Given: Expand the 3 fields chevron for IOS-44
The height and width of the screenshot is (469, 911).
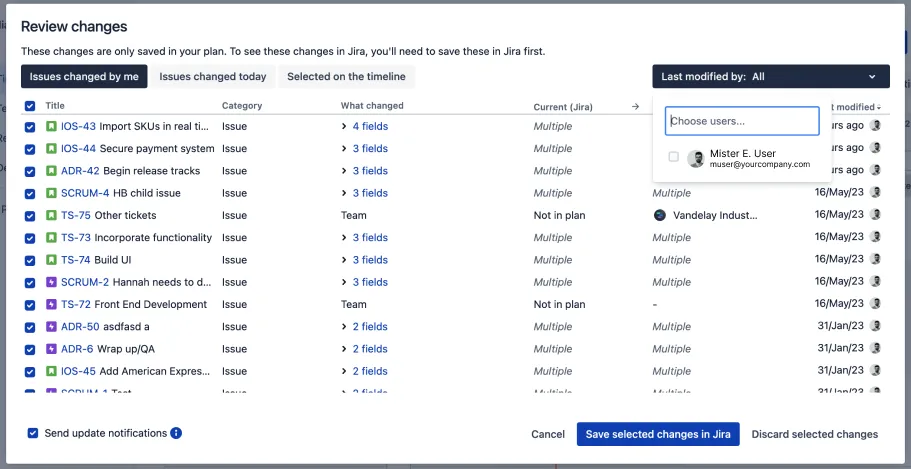Looking at the screenshot, I should pos(344,149).
